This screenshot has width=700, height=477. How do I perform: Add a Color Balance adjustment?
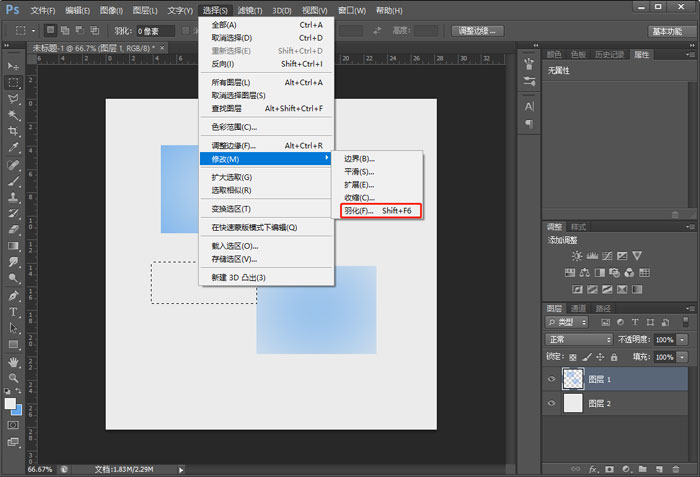pyautogui.click(x=584, y=272)
